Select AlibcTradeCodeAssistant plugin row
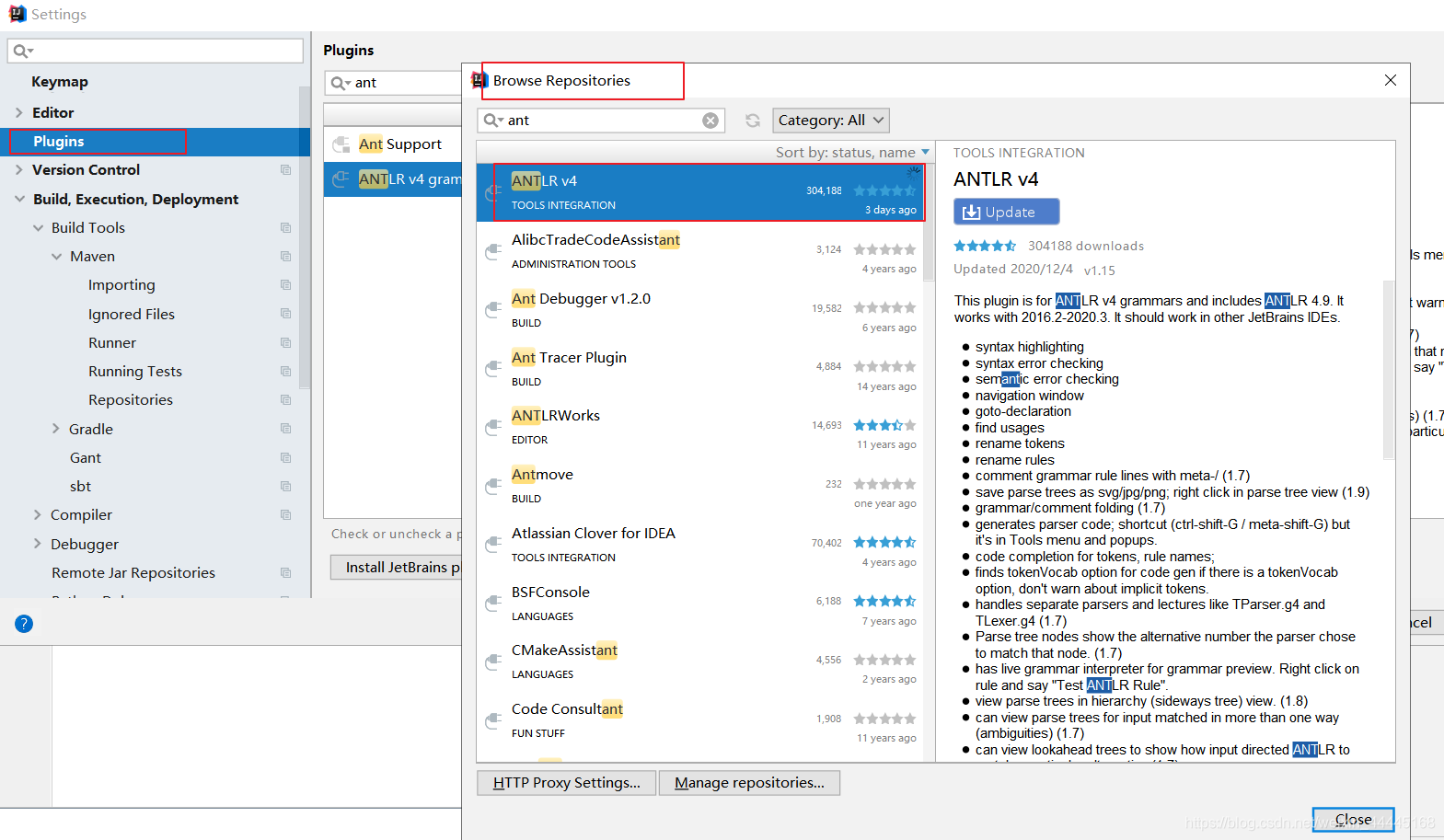This screenshot has width=1444, height=840. pyautogui.click(x=701, y=251)
